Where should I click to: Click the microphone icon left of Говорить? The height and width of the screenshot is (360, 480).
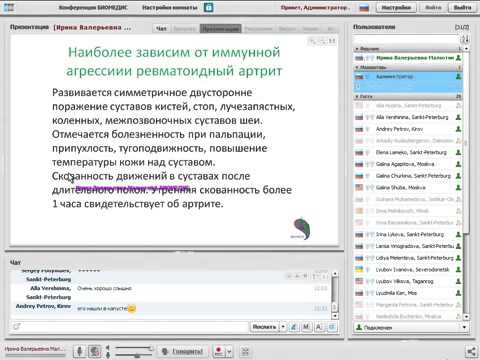tap(165, 351)
